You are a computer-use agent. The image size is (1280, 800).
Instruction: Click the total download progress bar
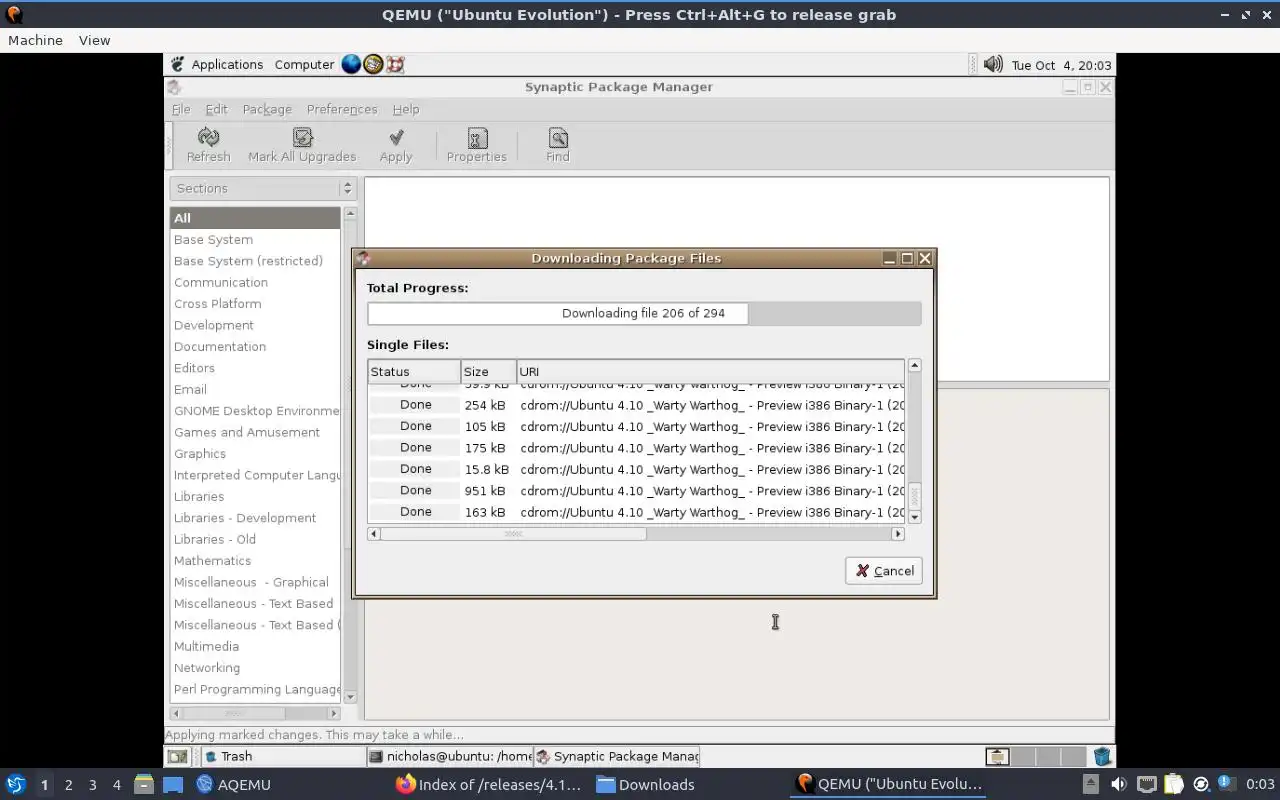[x=644, y=313]
